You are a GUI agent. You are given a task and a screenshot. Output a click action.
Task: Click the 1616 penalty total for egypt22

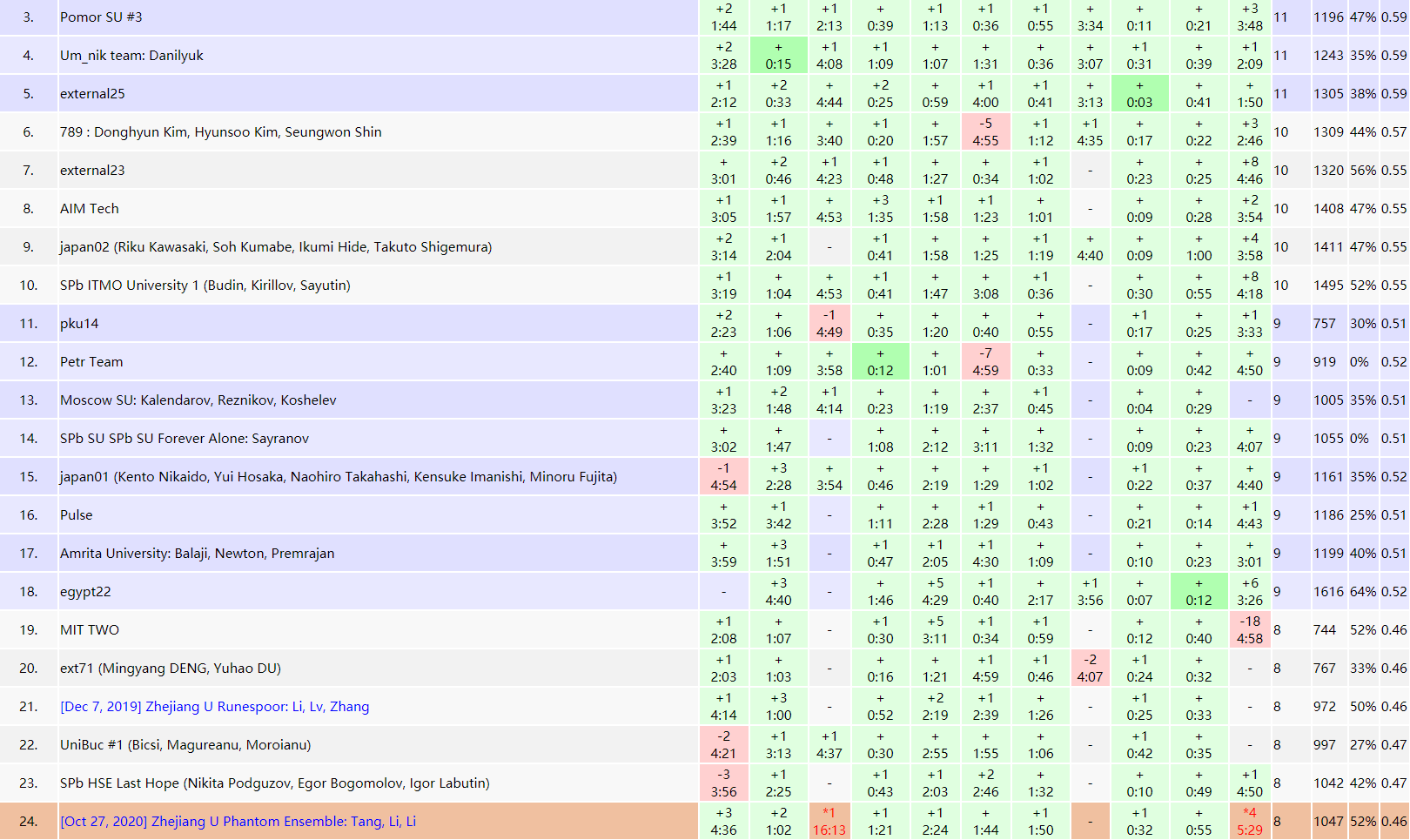pyautogui.click(x=1328, y=592)
